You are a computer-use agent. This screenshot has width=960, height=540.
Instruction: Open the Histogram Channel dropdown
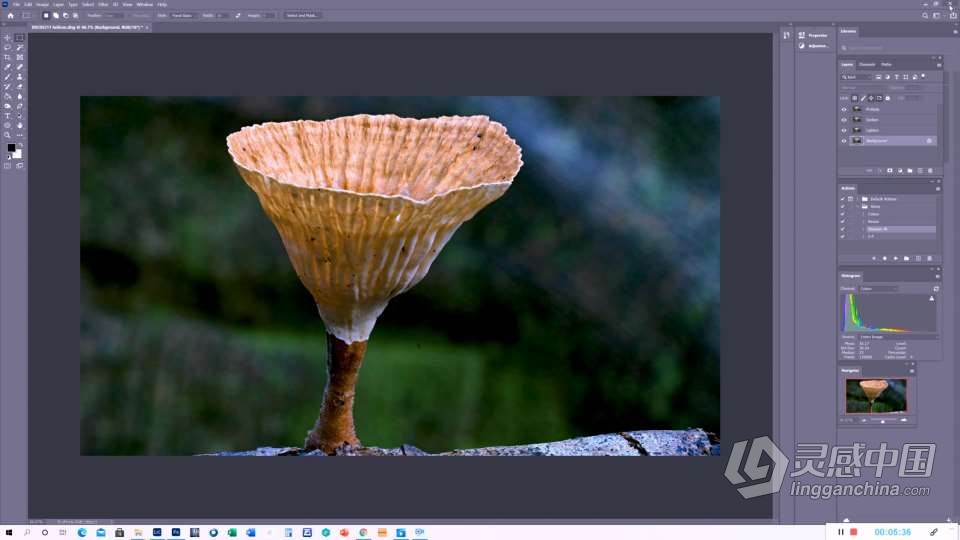[879, 288]
